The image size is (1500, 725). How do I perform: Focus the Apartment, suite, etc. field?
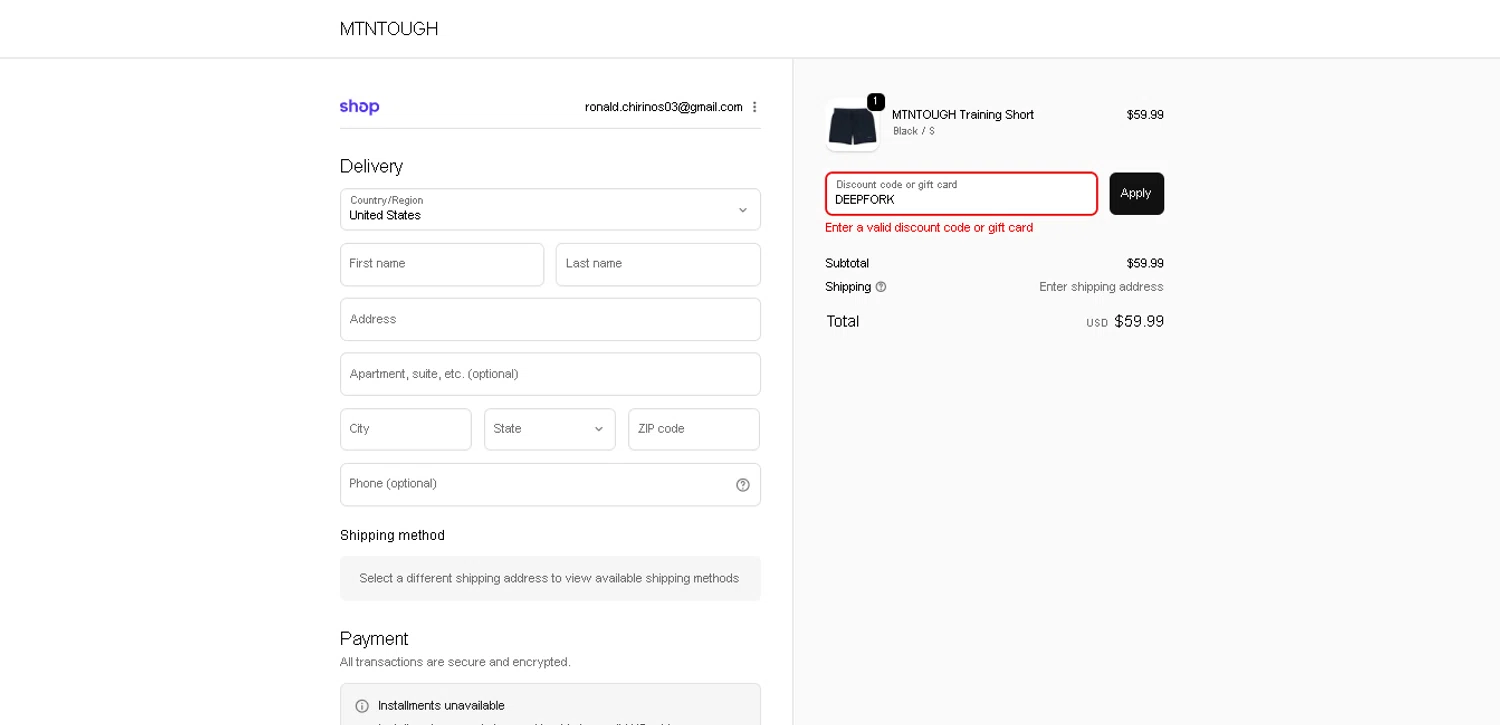tap(550, 374)
